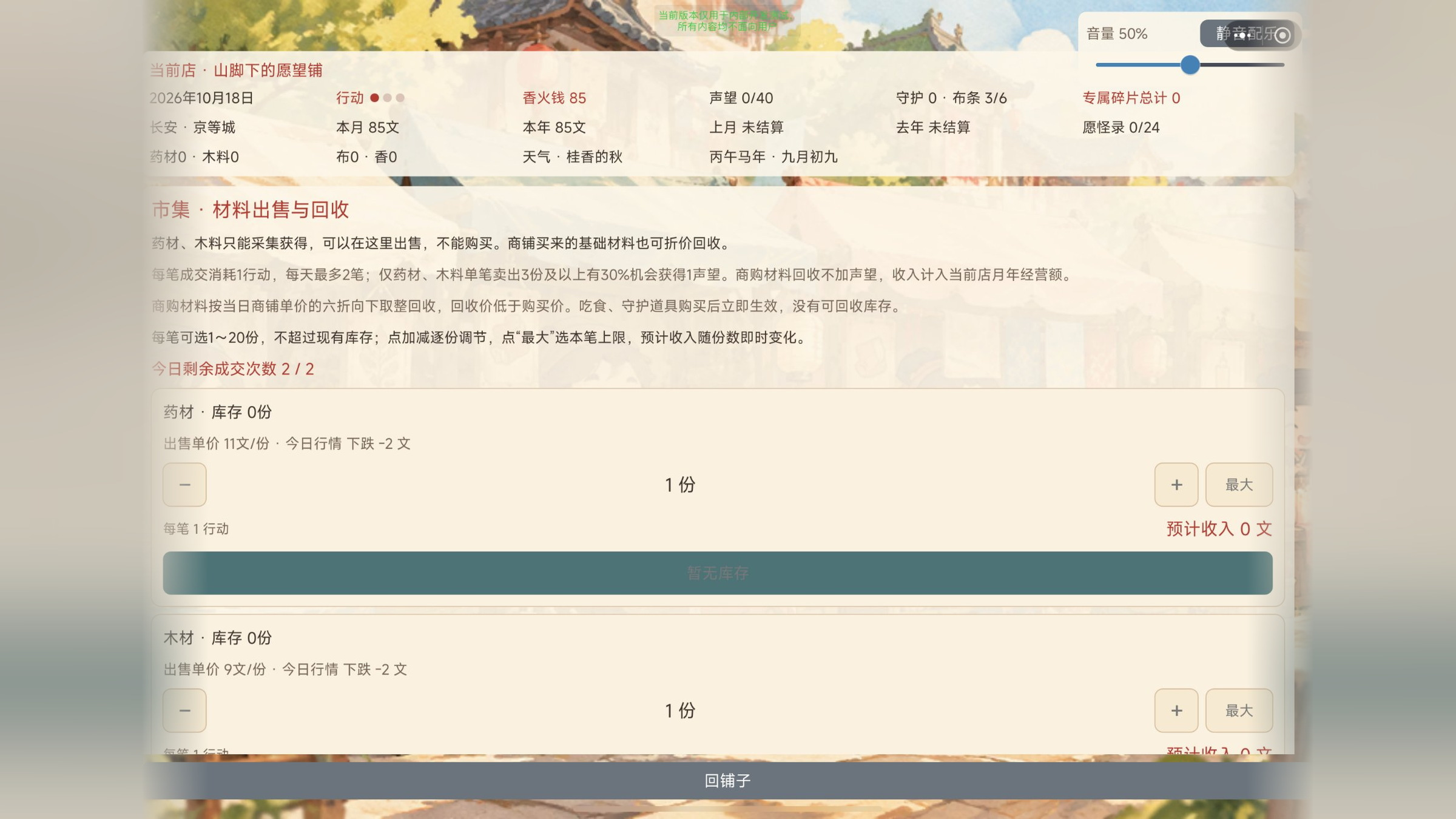Click the 香火钱 85 value
Image resolution: width=1456 pixels, height=819 pixels.
click(x=554, y=98)
